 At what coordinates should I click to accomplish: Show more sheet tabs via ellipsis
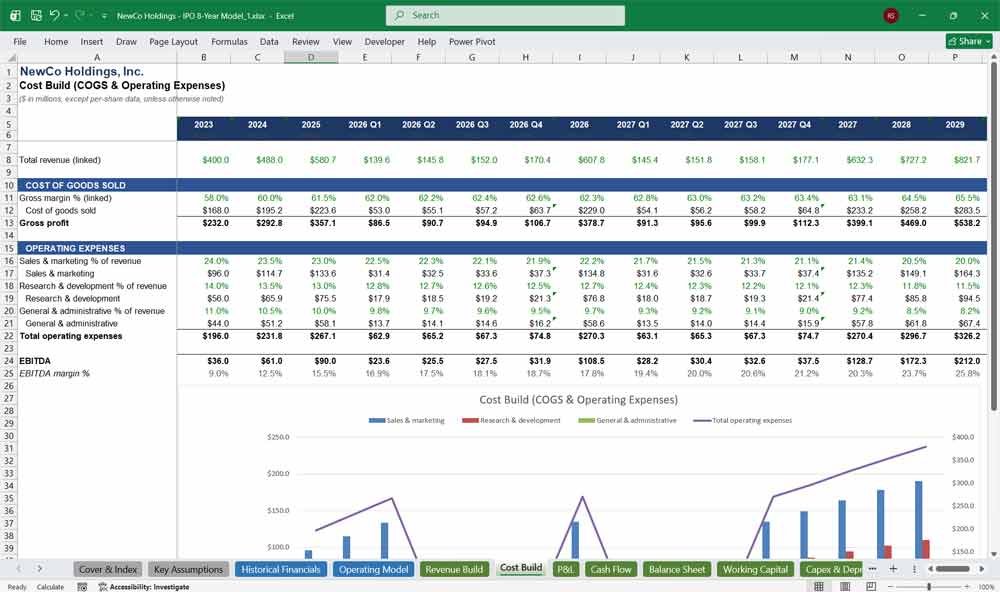click(x=872, y=568)
